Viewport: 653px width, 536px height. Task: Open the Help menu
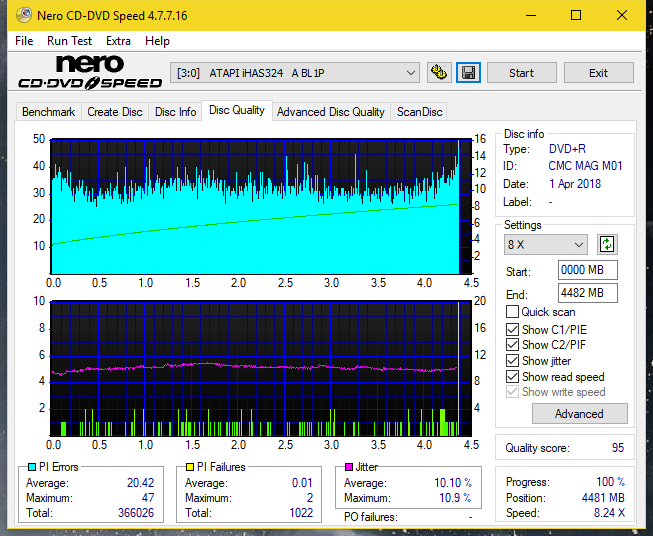157,41
